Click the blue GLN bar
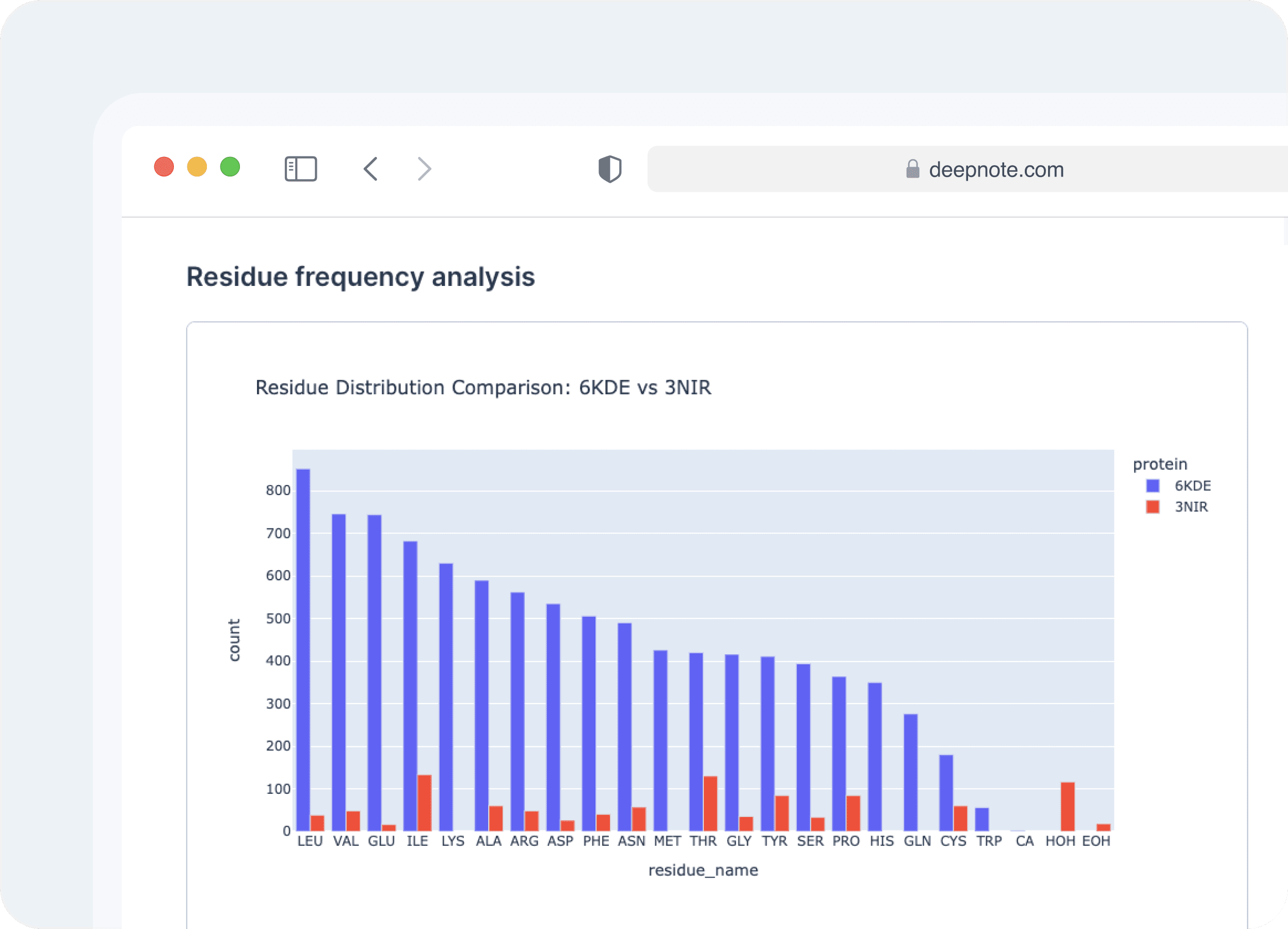 [x=910, y=772]
